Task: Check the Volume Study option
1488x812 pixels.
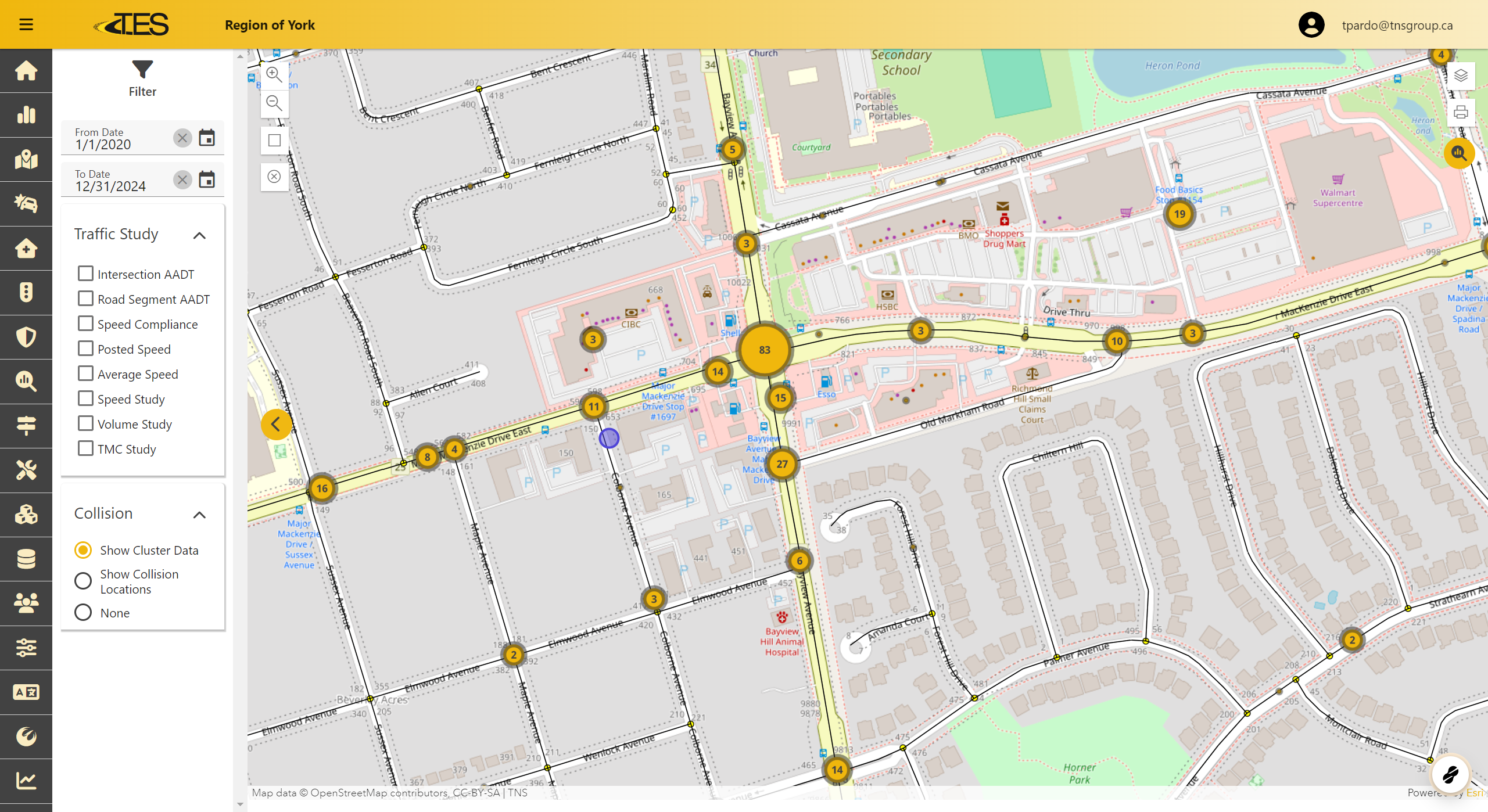Action: coord(85,423)
